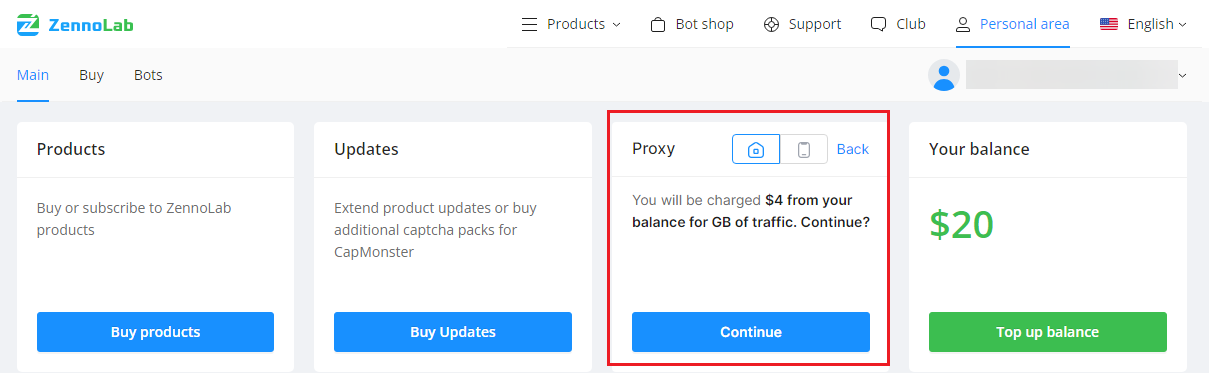Click the Continue button in Proxy card
The image size is (1209, 373).
751,332
